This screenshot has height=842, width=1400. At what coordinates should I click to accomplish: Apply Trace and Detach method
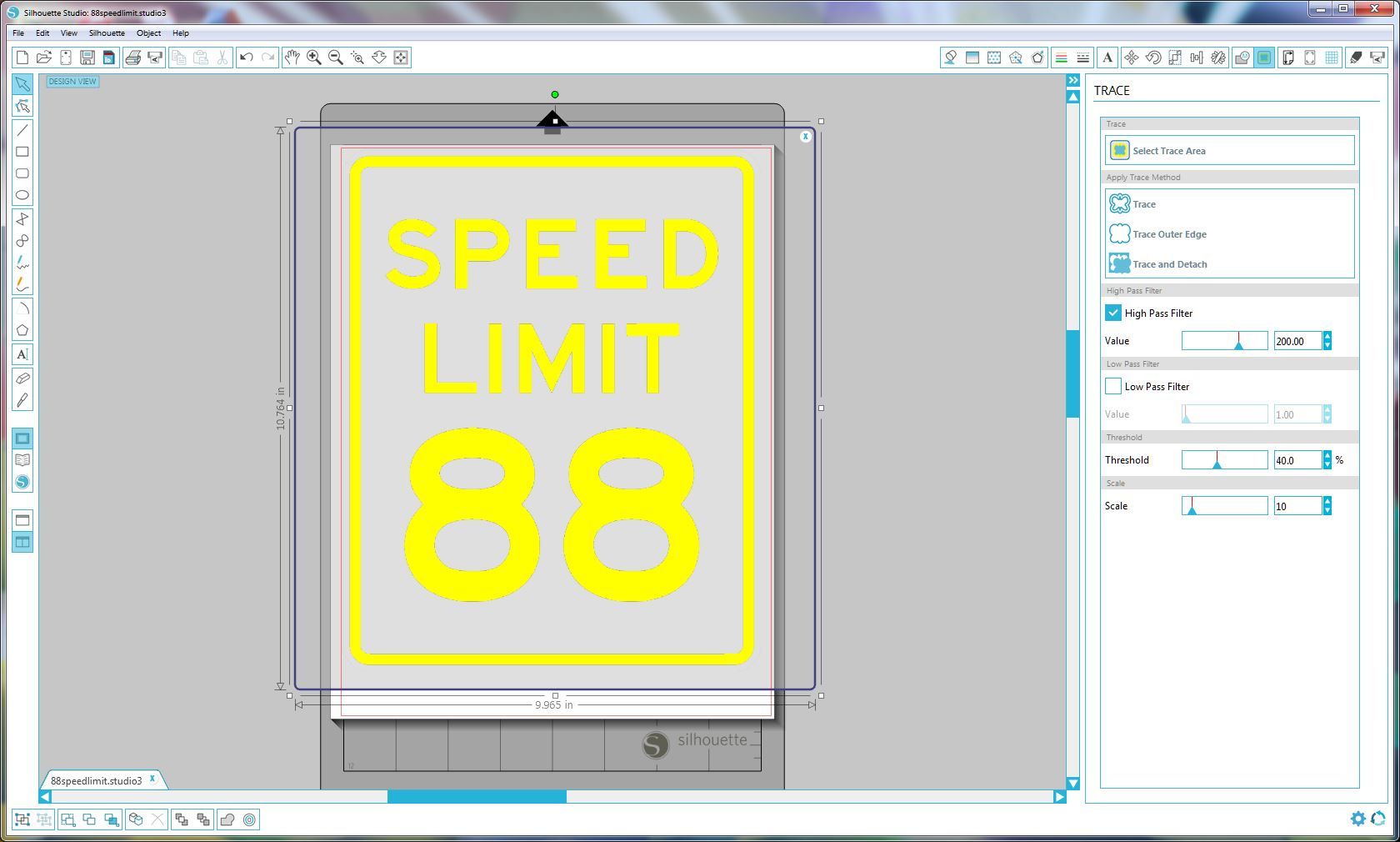point(1169,264)
